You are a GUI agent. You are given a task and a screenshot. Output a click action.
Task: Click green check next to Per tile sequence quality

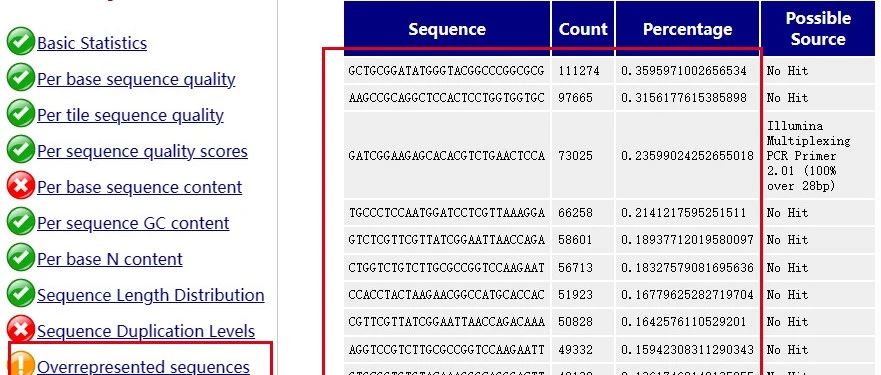point(21,115)
